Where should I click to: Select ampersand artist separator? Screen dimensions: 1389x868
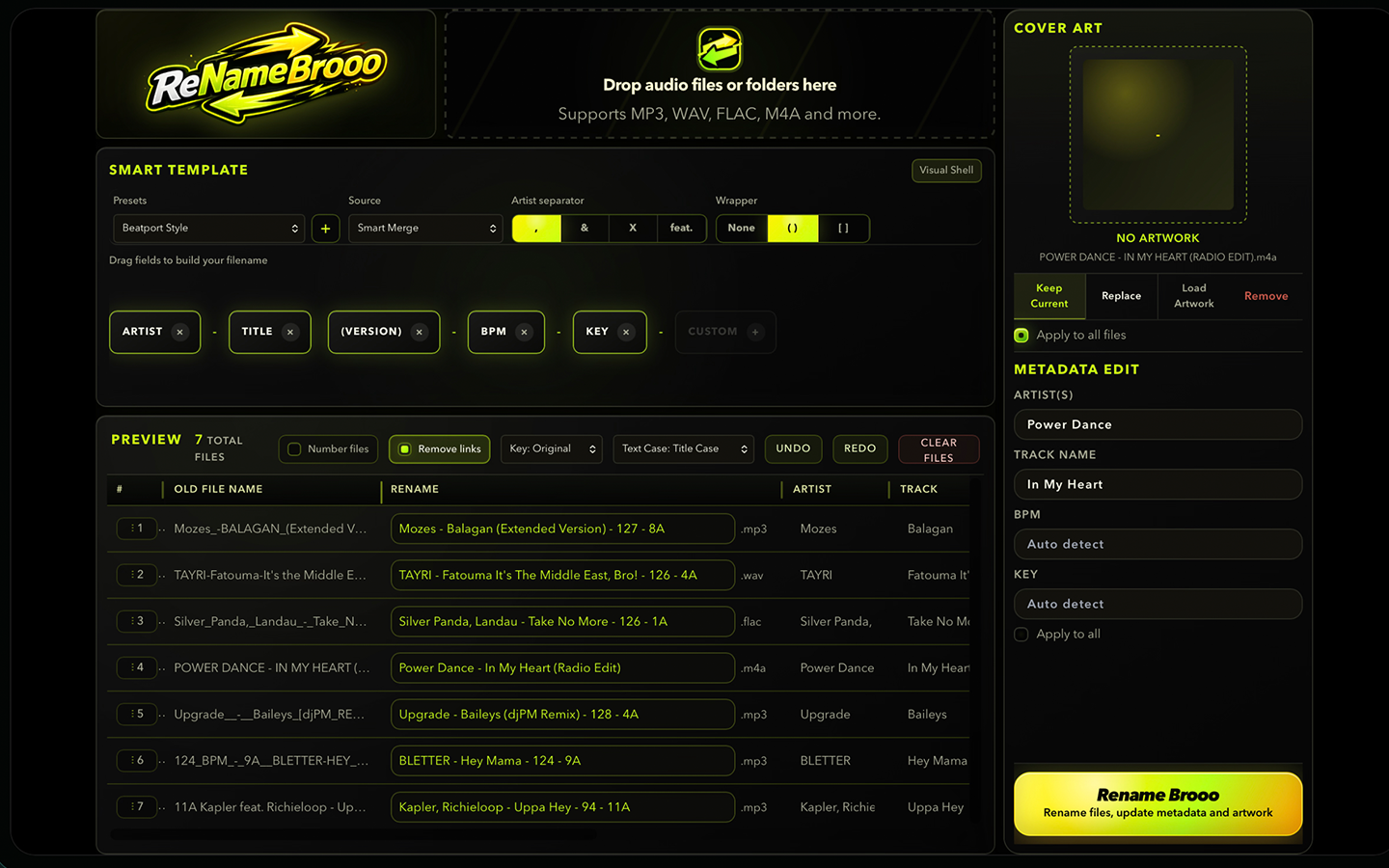click(x=585, y=229)
